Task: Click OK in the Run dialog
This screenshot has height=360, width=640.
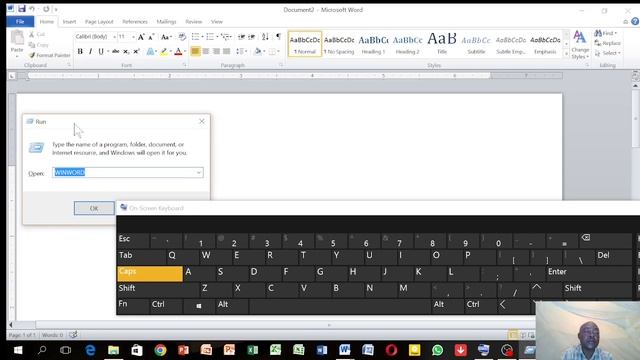Action: [x=94, y=208]
